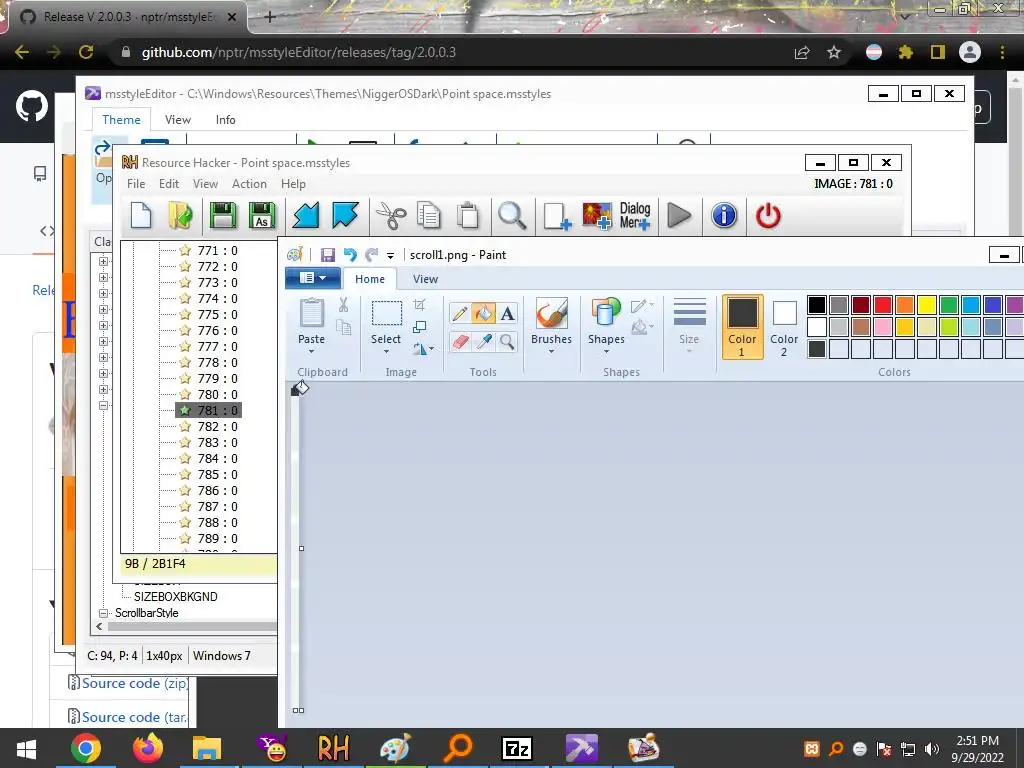Open Select dropdown arrow in Paint

(x=386, y=351)
